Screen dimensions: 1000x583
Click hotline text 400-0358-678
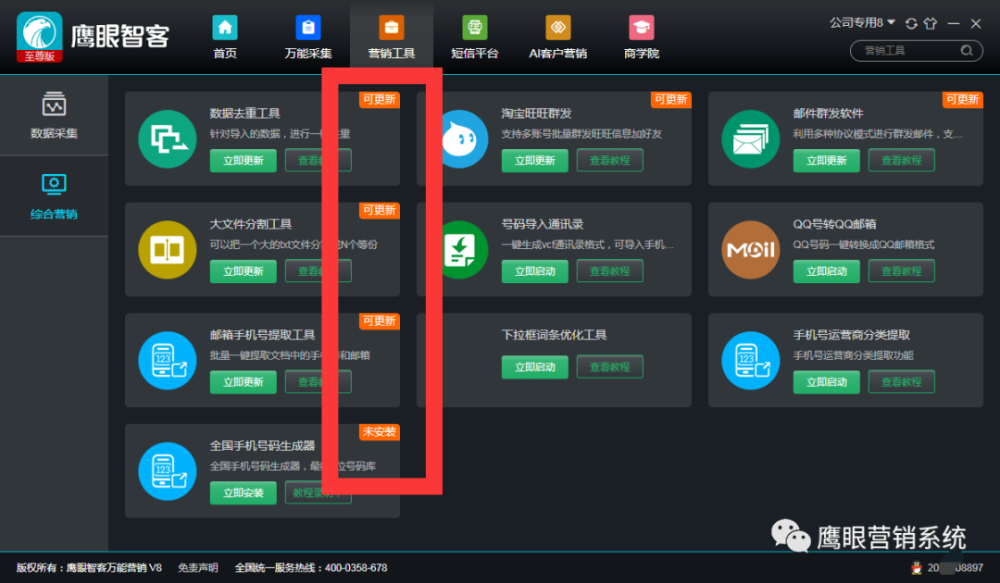point(356,568)
